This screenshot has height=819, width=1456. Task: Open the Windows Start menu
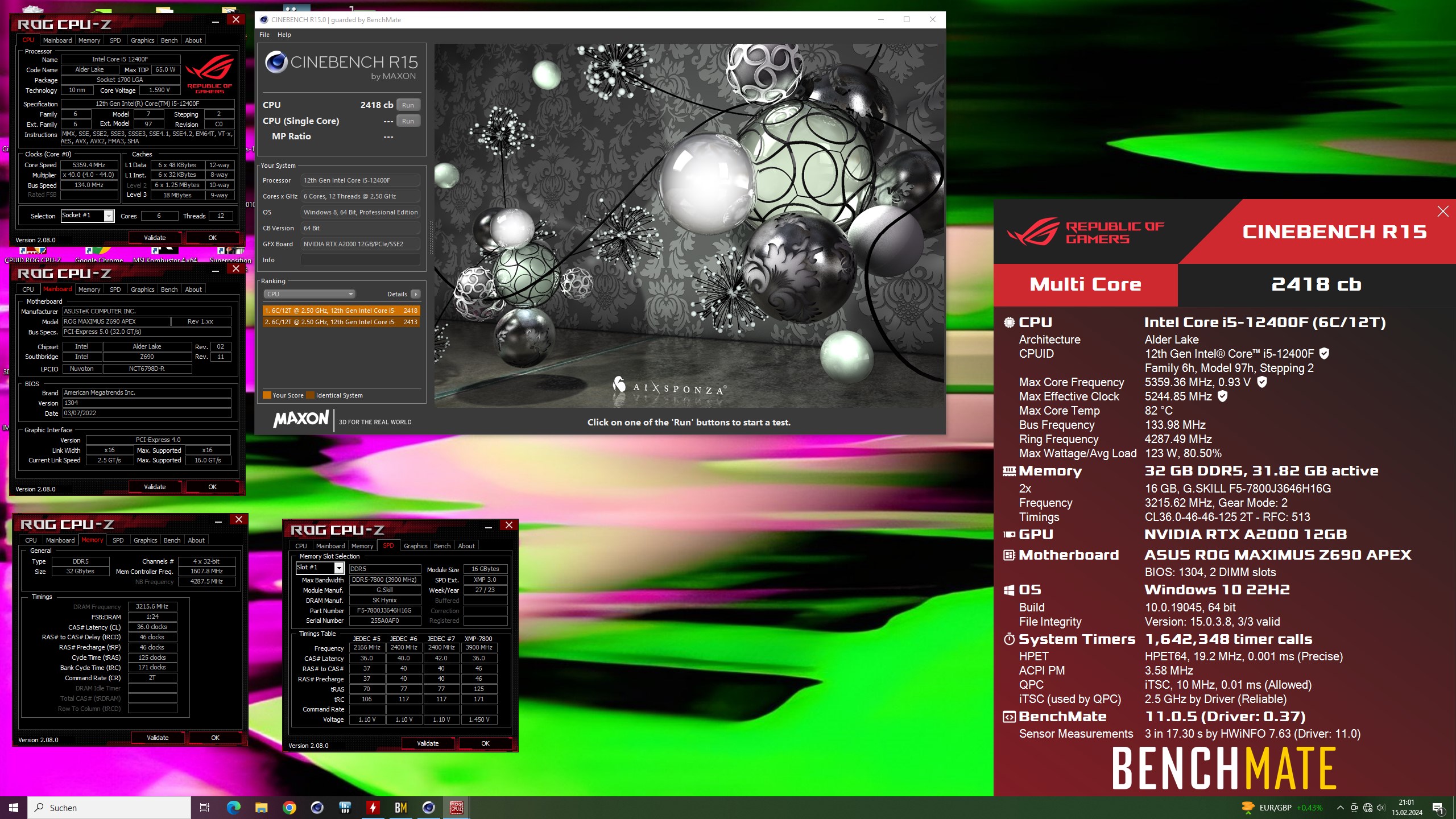pyautogui.click(x=14, y=808)
